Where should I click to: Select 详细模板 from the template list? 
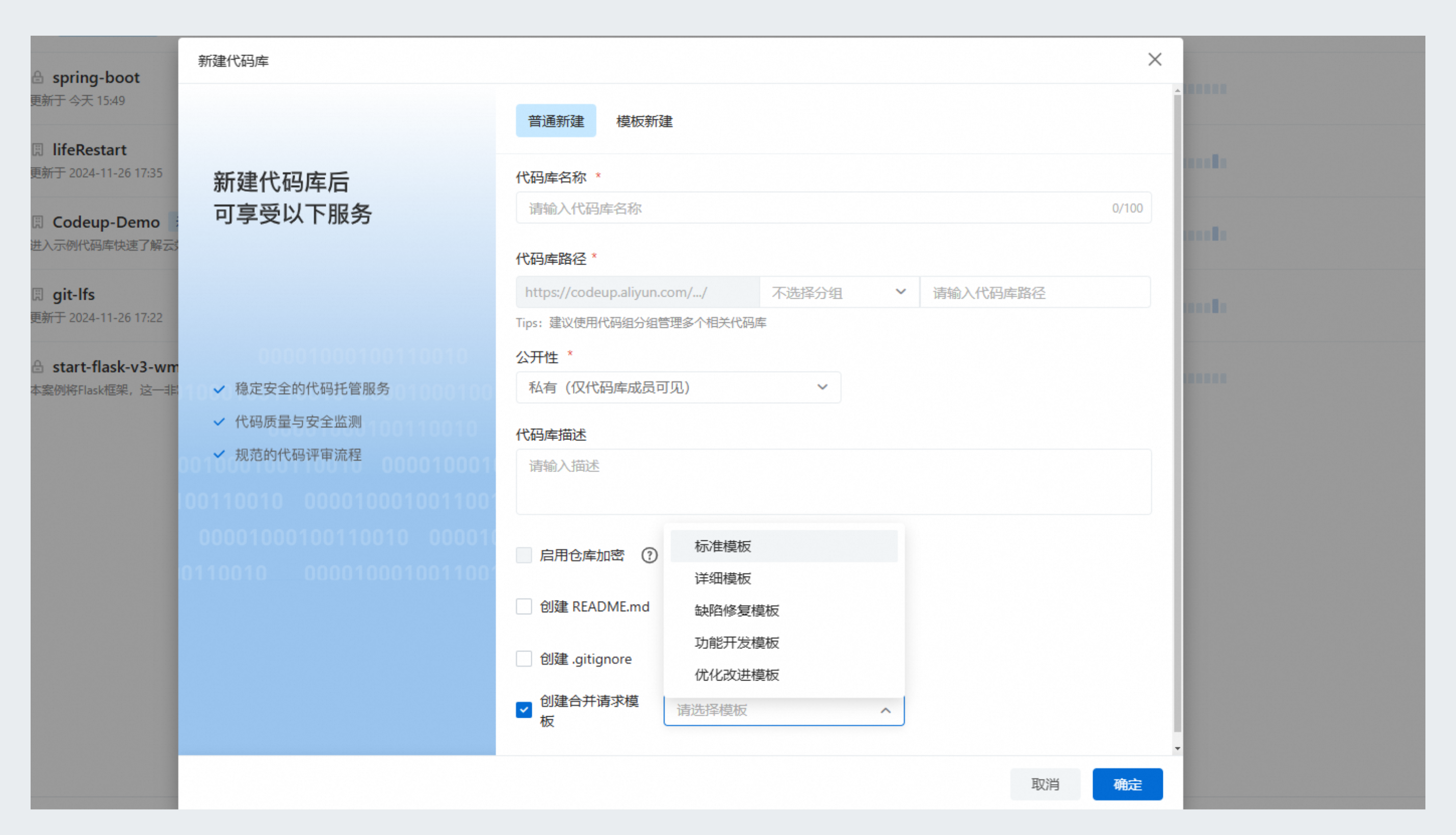click(784, 578)
